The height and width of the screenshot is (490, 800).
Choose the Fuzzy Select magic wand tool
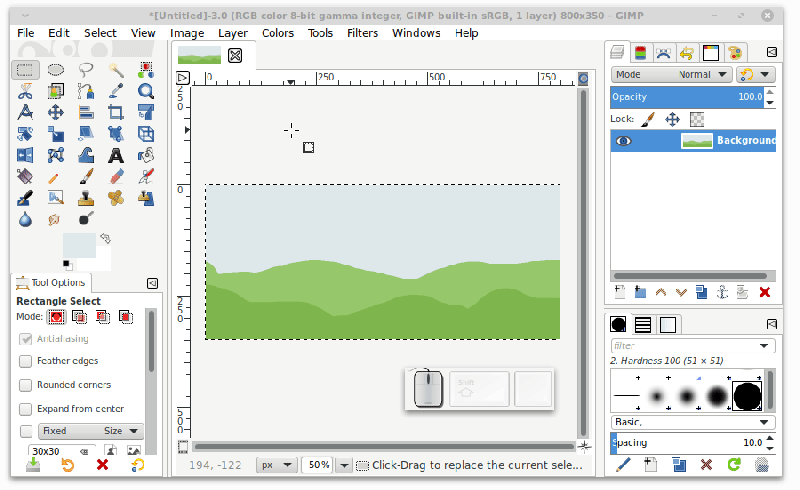[x=116, y=69]
